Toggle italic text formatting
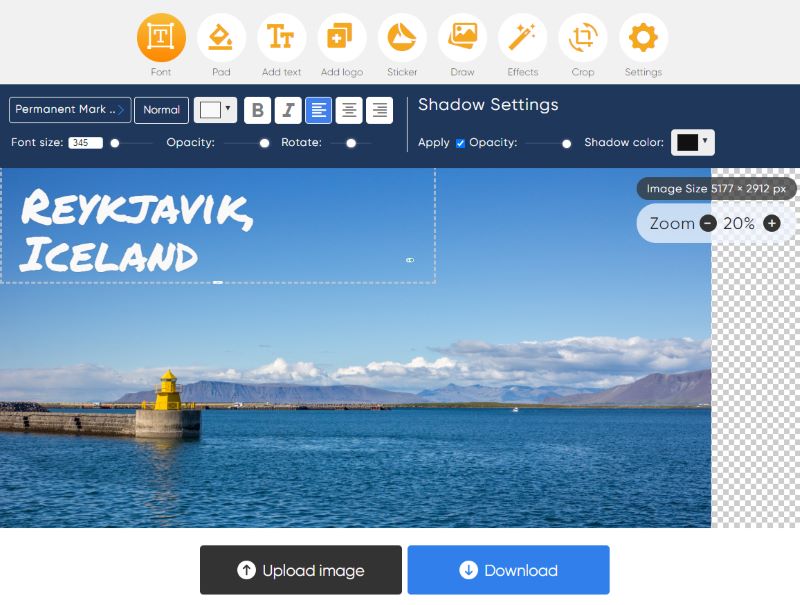Screen dimensions: 800x605 [288, 110]
